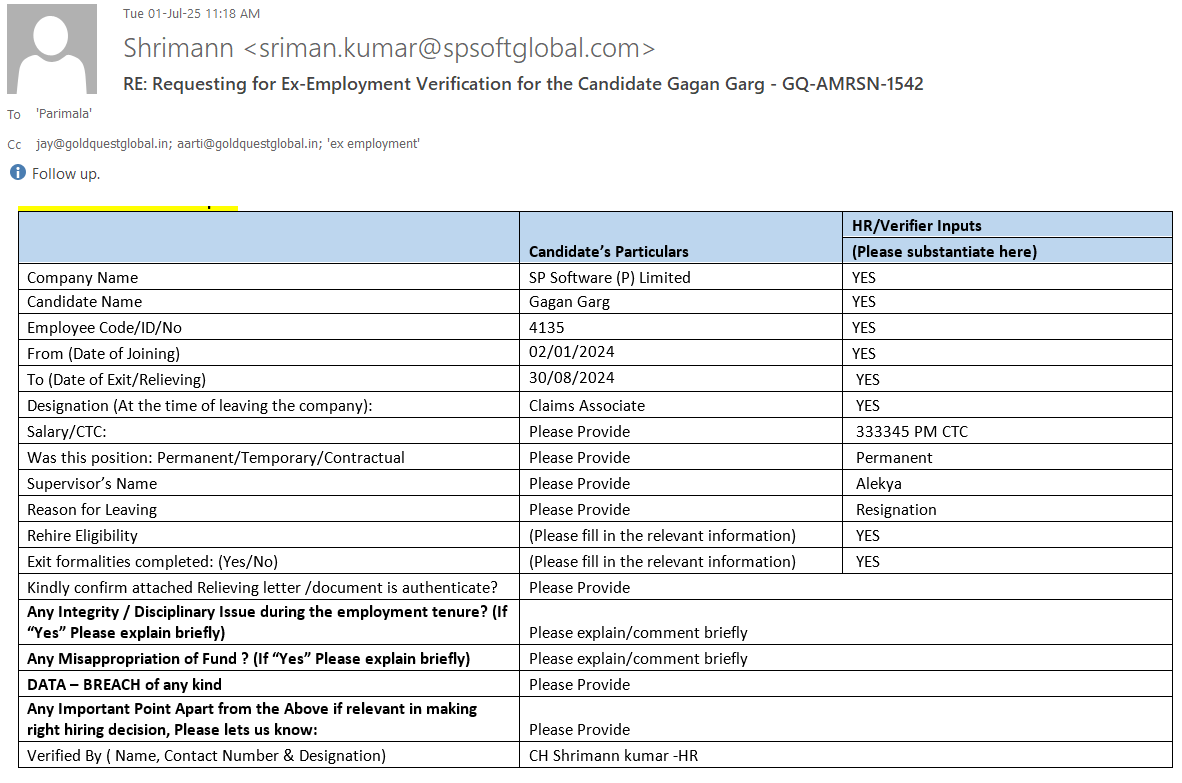The width and height of the screenshot is (1182, 783).
Task: Click the sender's profile avatar picture
Action: tap(52, 49)
